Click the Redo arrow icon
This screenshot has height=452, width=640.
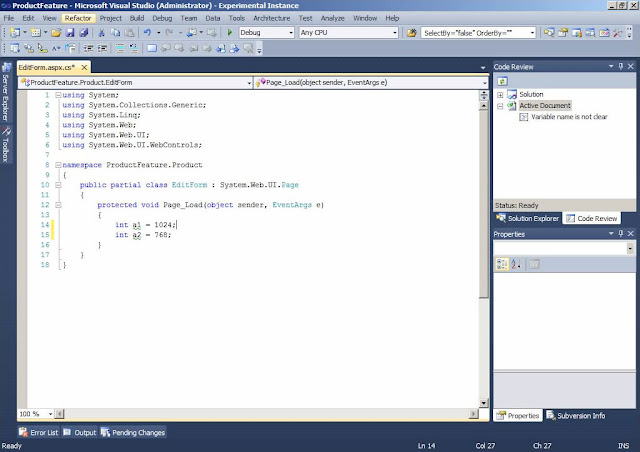point(169,33)
